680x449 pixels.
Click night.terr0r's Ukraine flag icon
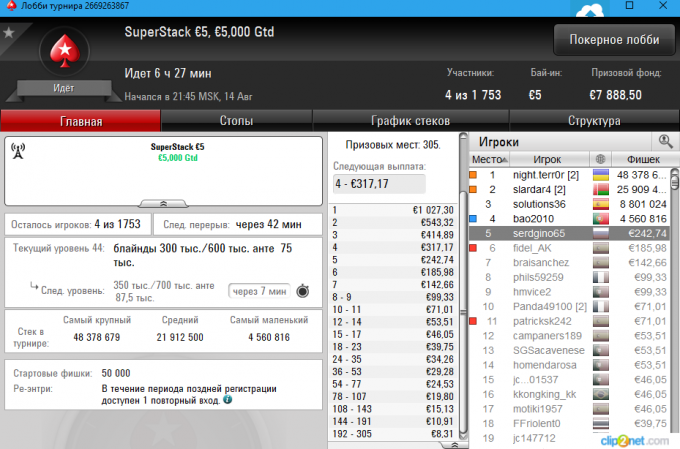601,175
